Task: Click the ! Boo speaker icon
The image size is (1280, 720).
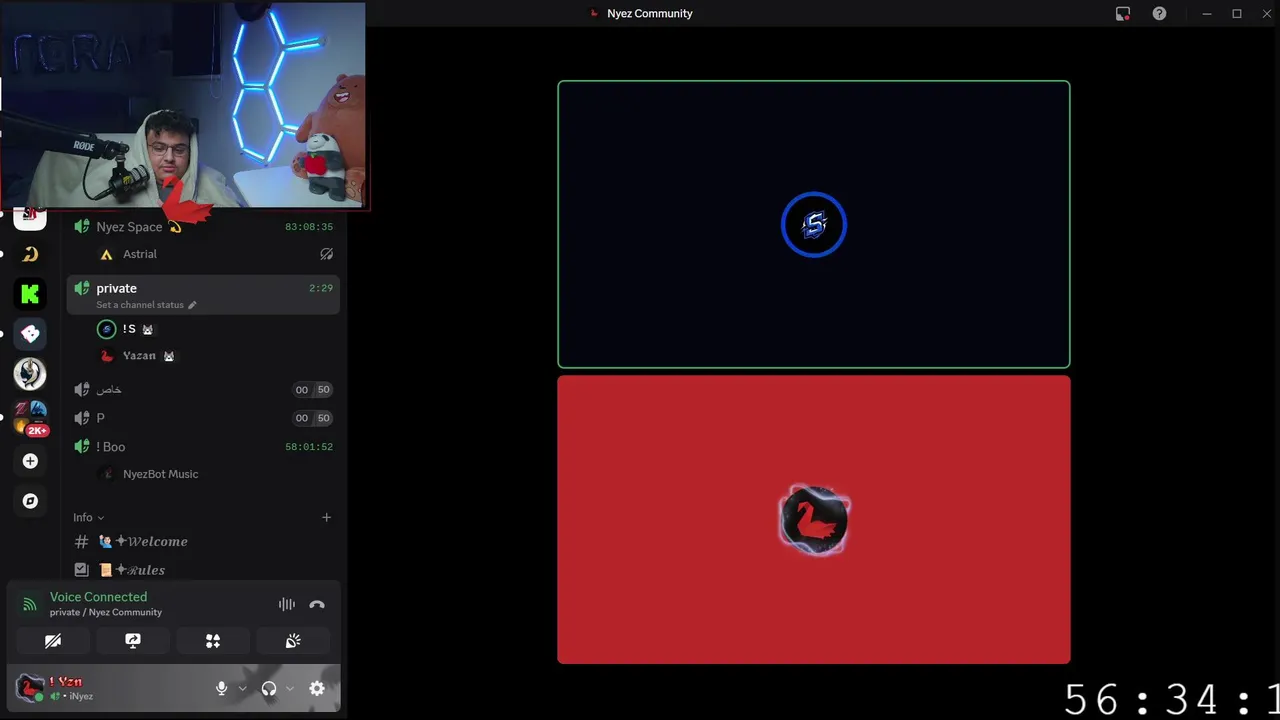Action: 82,447
